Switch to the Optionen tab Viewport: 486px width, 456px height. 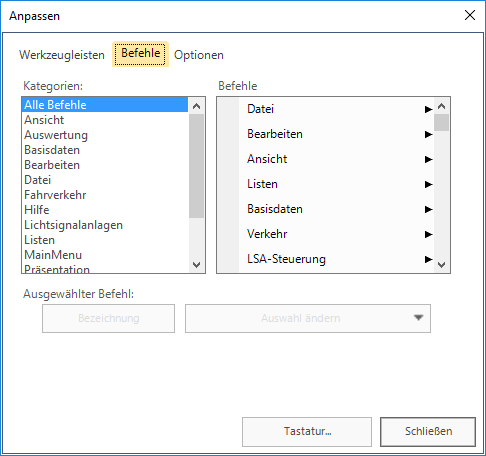199,55
